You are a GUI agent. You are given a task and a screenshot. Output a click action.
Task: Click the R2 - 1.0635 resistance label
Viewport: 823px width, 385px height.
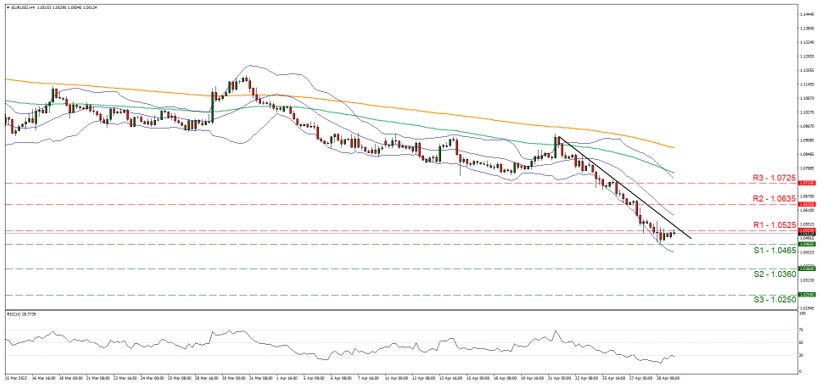(774, 199)
